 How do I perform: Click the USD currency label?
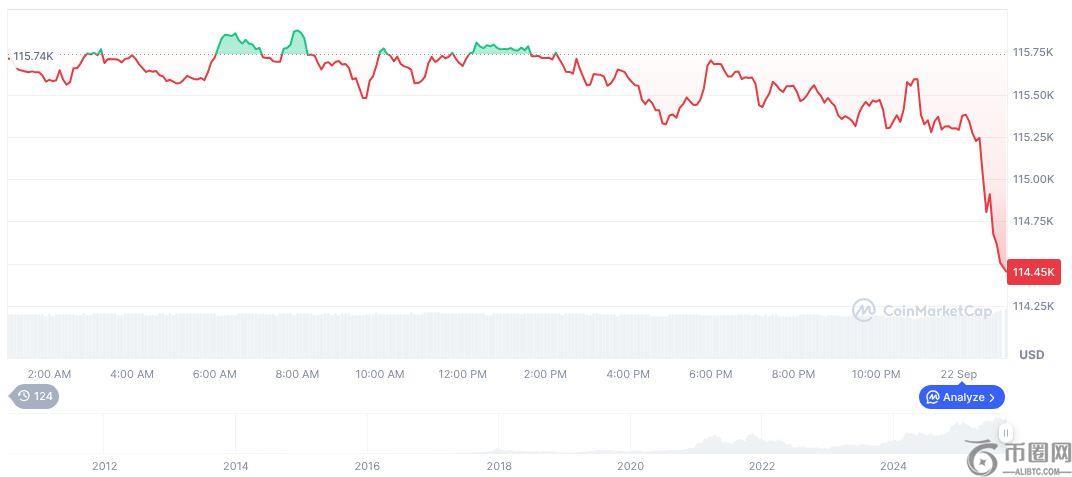[x=1031, y=355]
